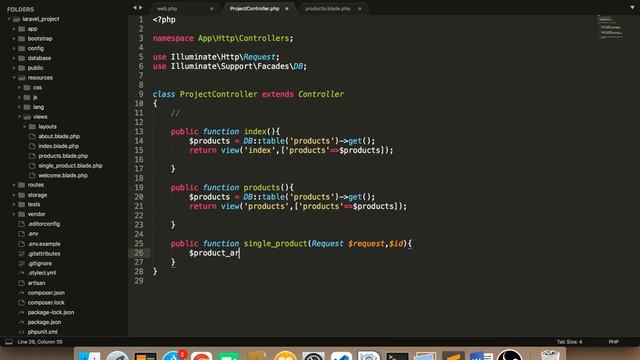Open package.json in the sidebar
The image size is (640, 360).
tap(44, 322)
